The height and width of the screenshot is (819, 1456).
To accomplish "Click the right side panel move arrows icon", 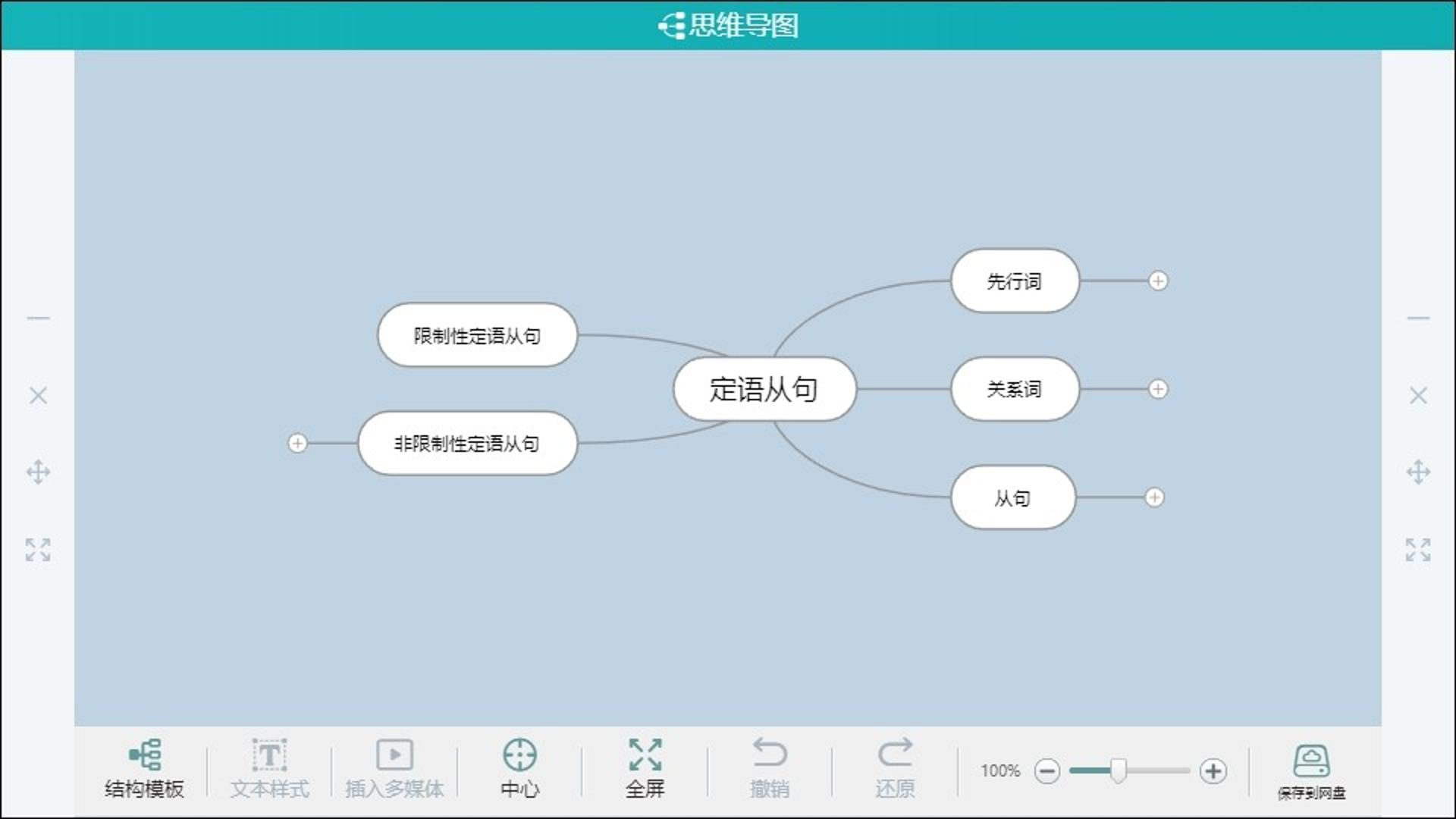I will pyautogui.click(x=1418, y=472).
